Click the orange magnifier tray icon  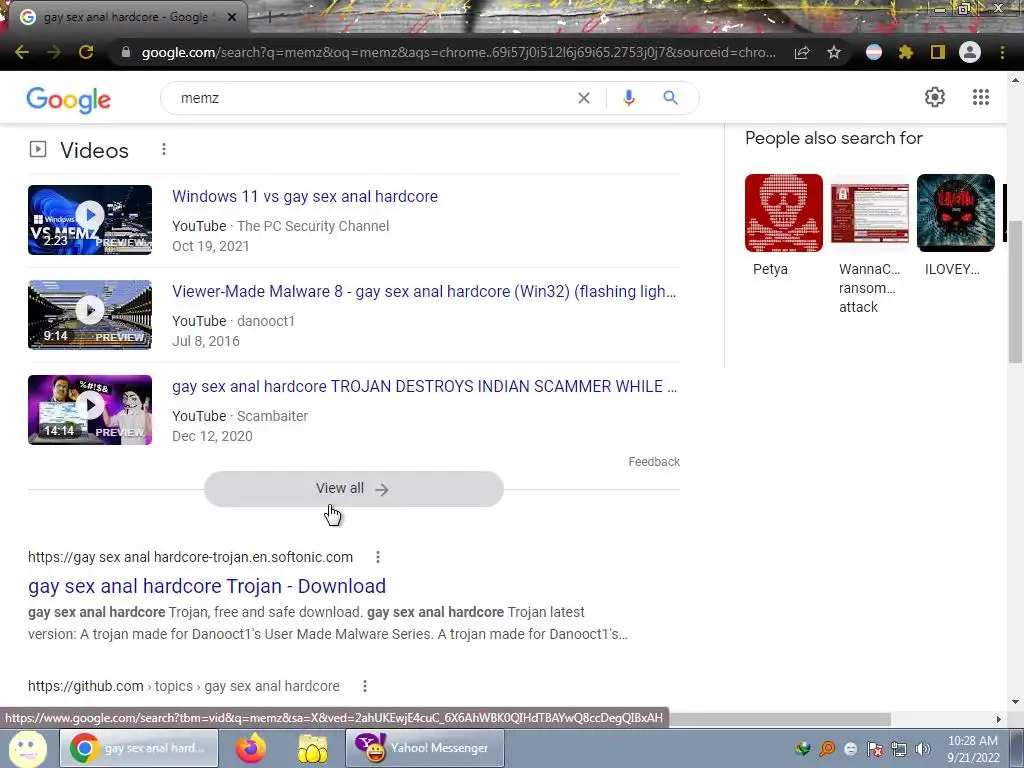(x=827, y=749)
